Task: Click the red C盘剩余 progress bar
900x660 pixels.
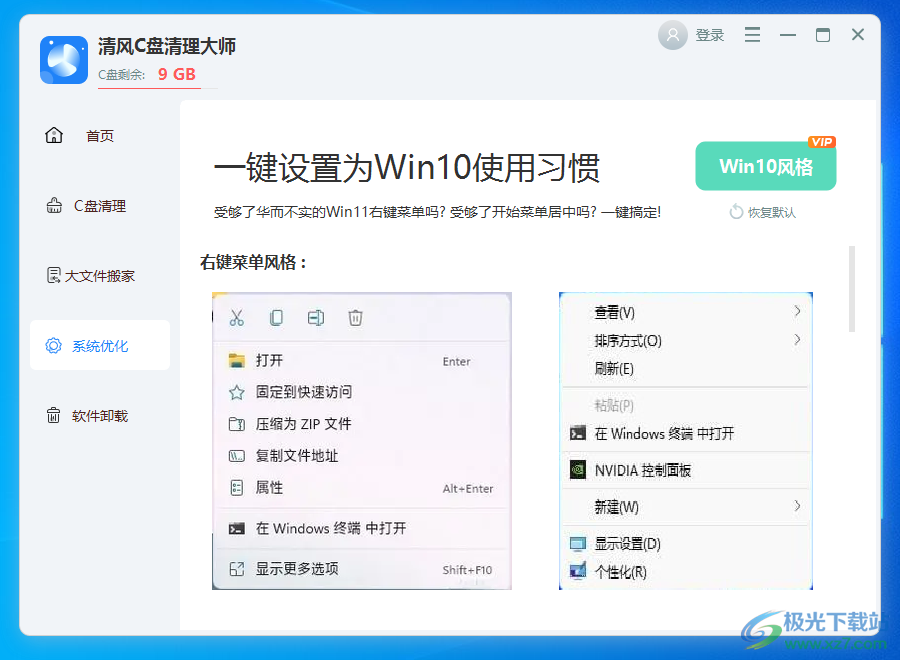Action: tap(149, 89)
